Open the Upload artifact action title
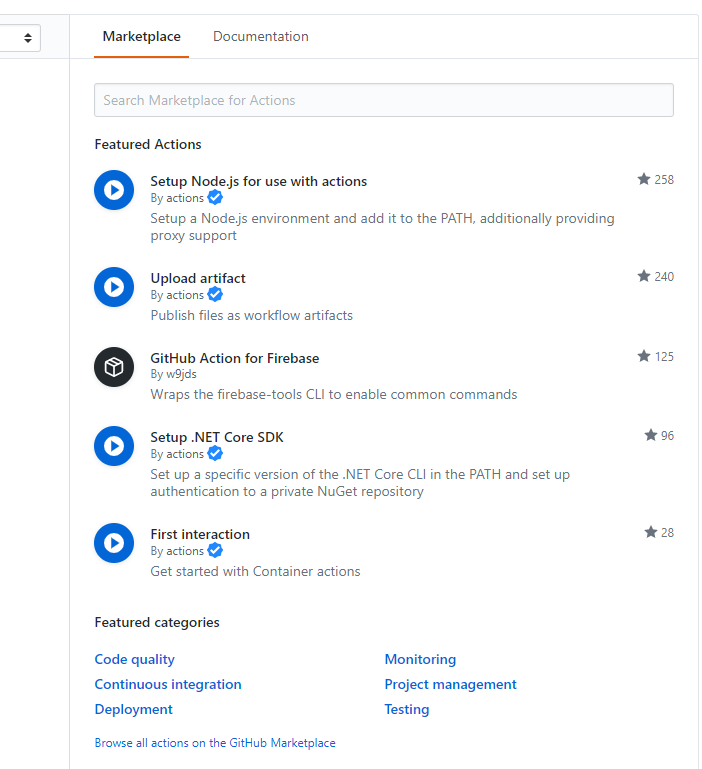This screenshot has height=769, width=702. click(198, 278)
